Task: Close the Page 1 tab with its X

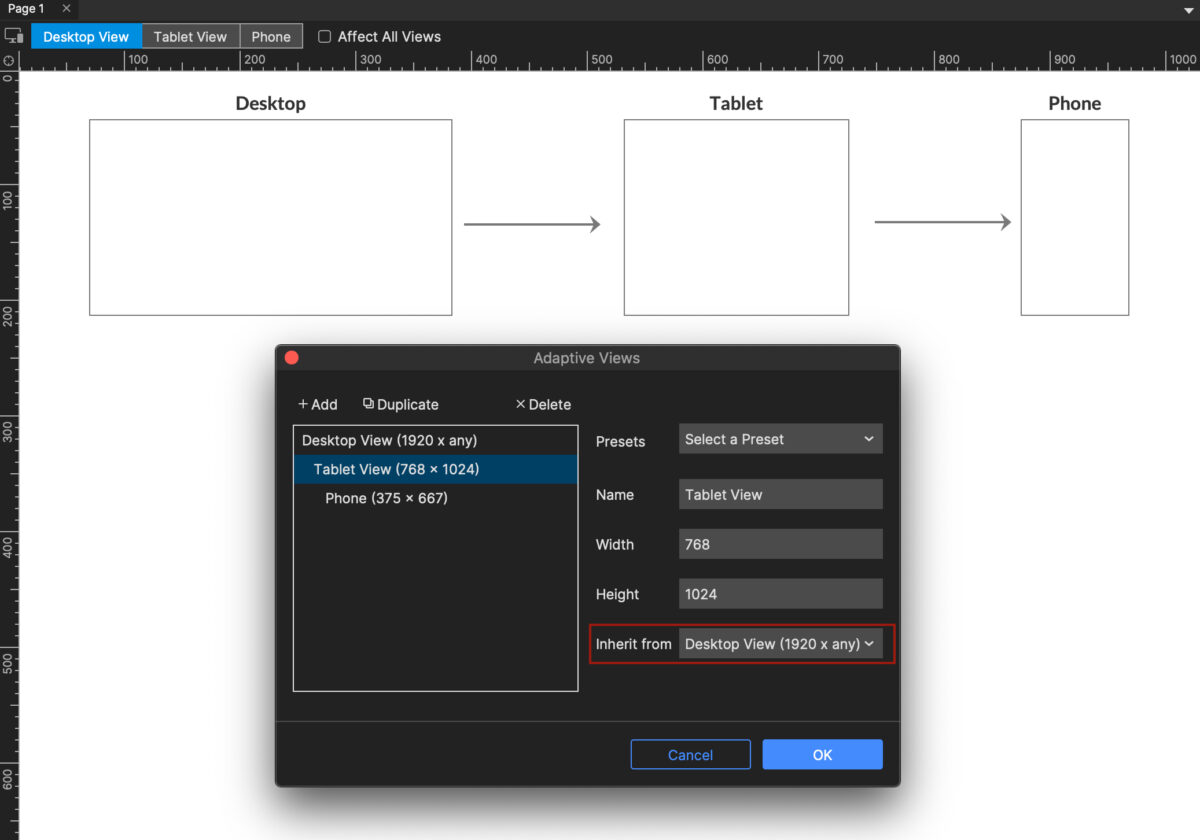Action: click(66, 9)
